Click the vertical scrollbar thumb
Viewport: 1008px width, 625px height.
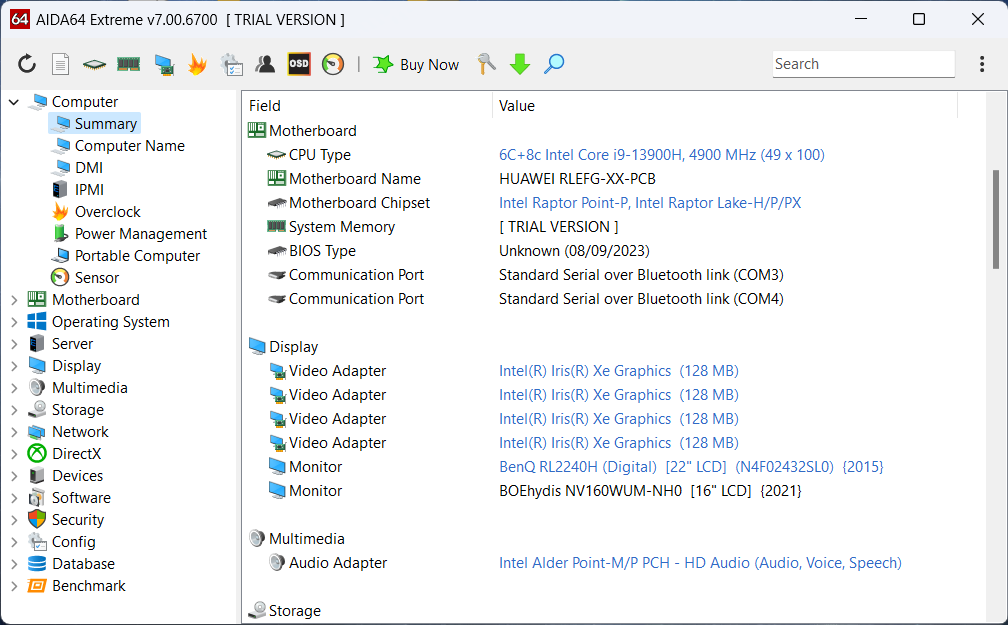995,219
